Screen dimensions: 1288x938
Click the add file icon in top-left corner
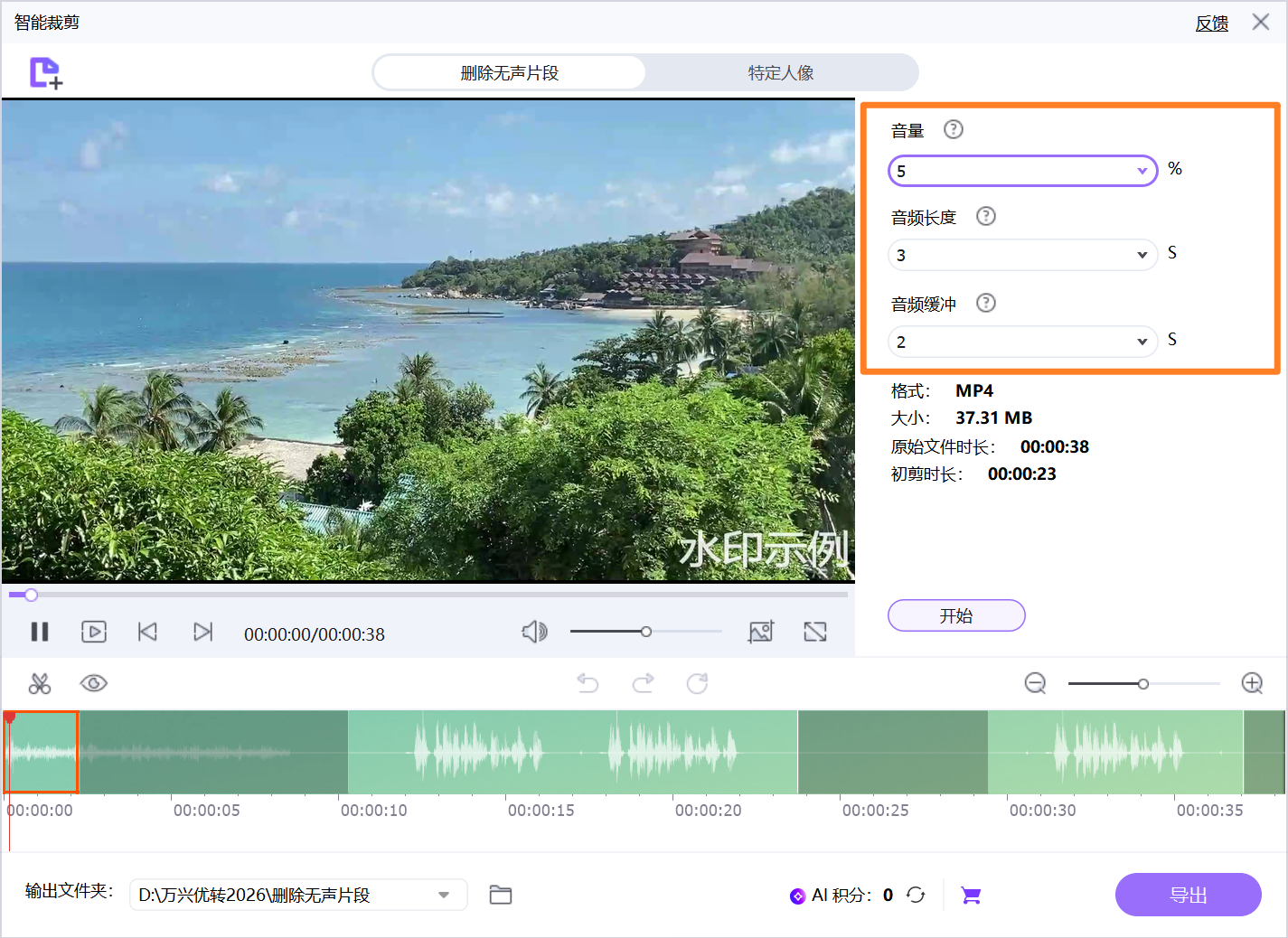(42, 72)
